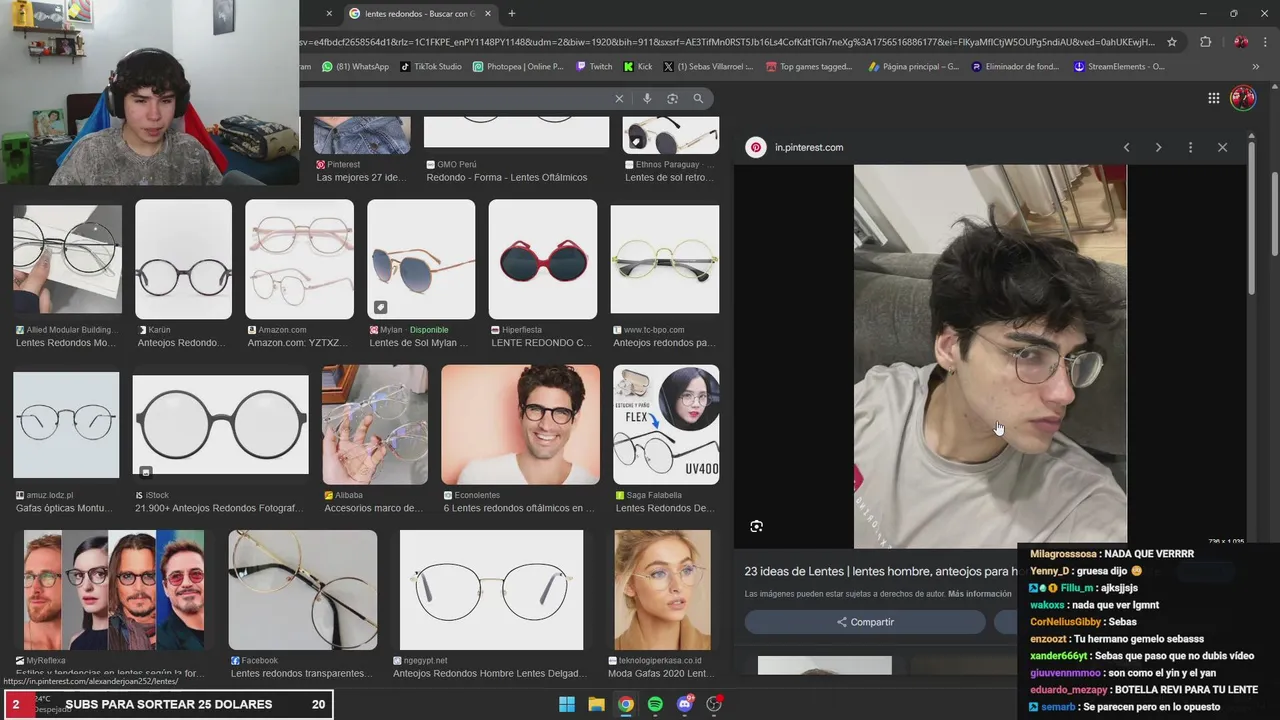The image size is (1280, 720).
Task: Open the Más información link
Action: (980, 594)
